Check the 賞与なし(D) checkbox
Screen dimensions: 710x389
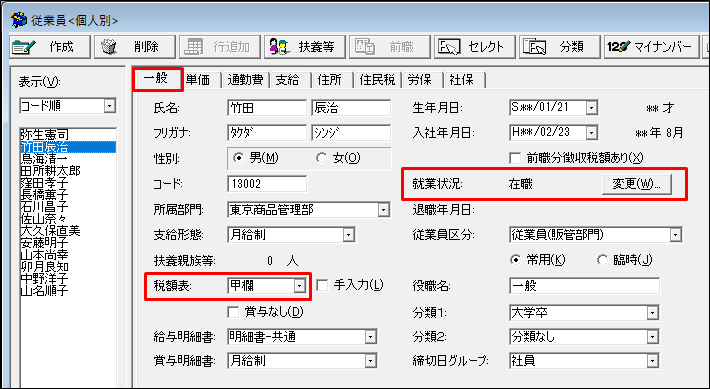233,312
